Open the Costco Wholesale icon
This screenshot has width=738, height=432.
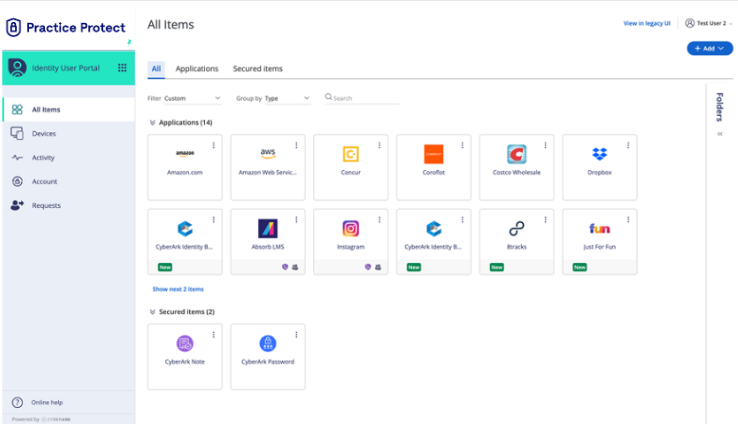click(516, 154)
